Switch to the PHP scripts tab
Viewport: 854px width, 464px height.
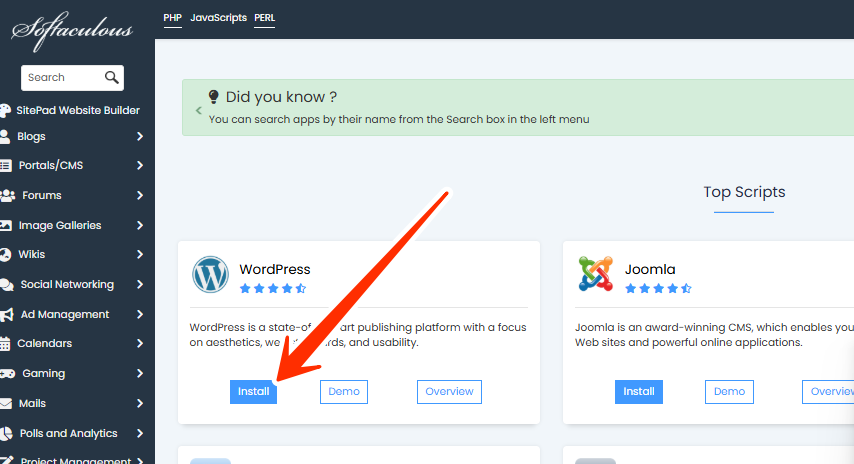coord(172,18)
